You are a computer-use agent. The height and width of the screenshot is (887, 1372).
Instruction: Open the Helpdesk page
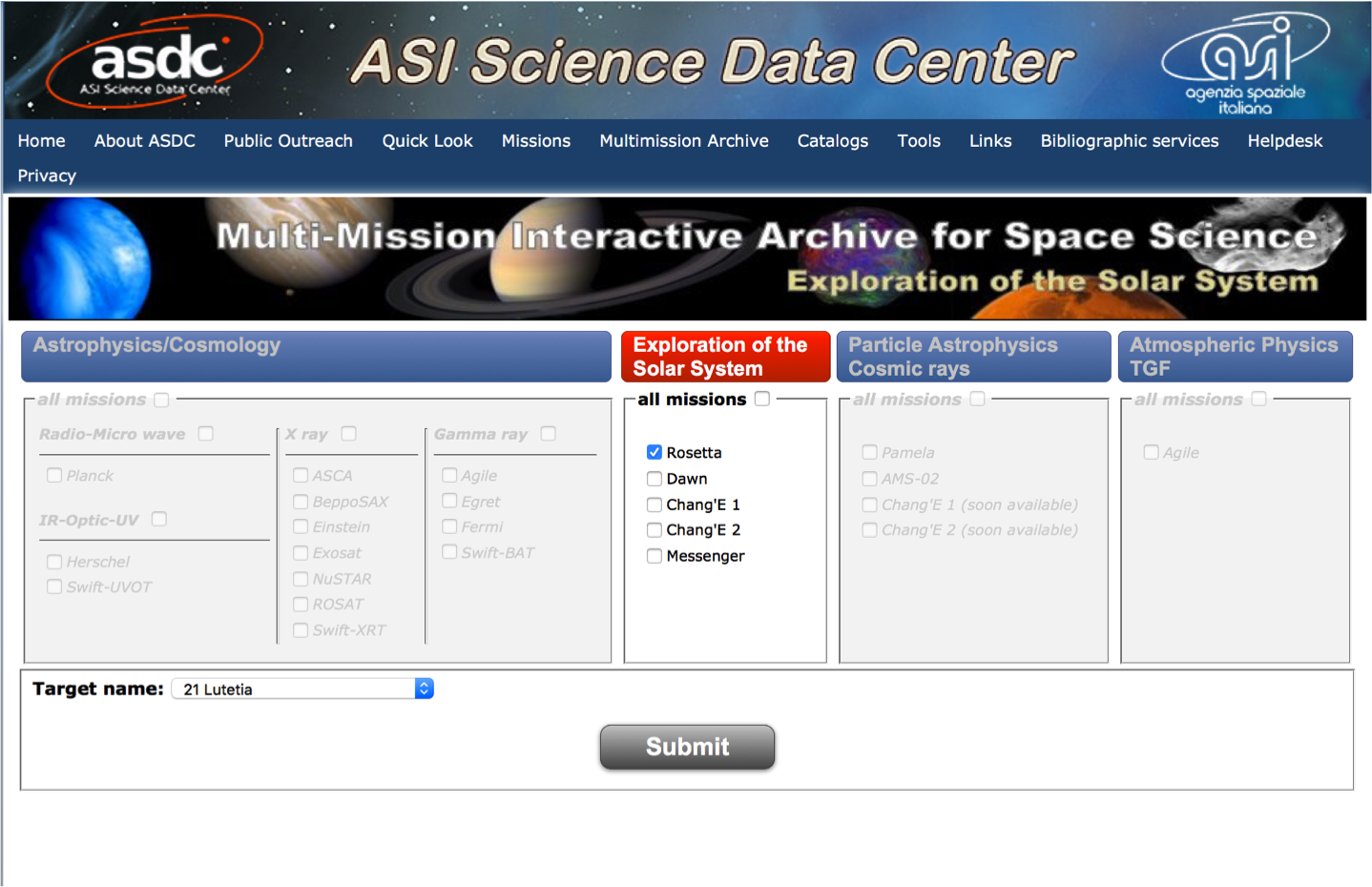tap(1285, 141)
